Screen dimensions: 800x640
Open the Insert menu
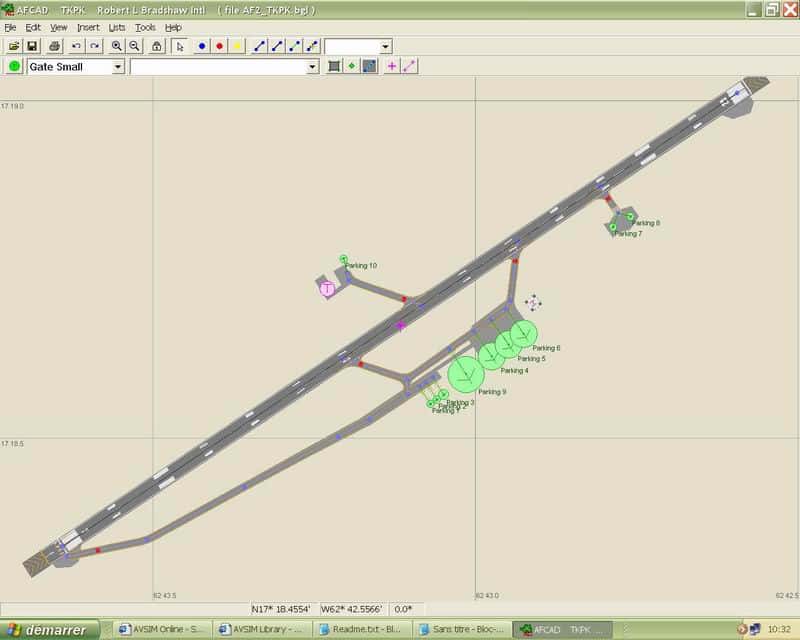(x=88, y=27)
